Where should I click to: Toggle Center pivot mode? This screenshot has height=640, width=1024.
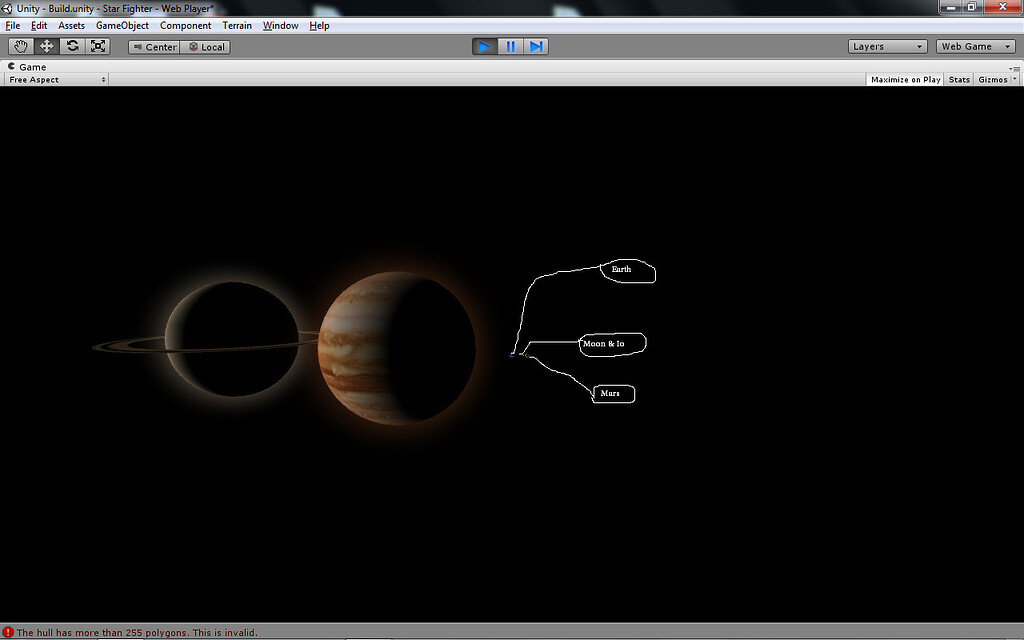(x=153, y=46)
